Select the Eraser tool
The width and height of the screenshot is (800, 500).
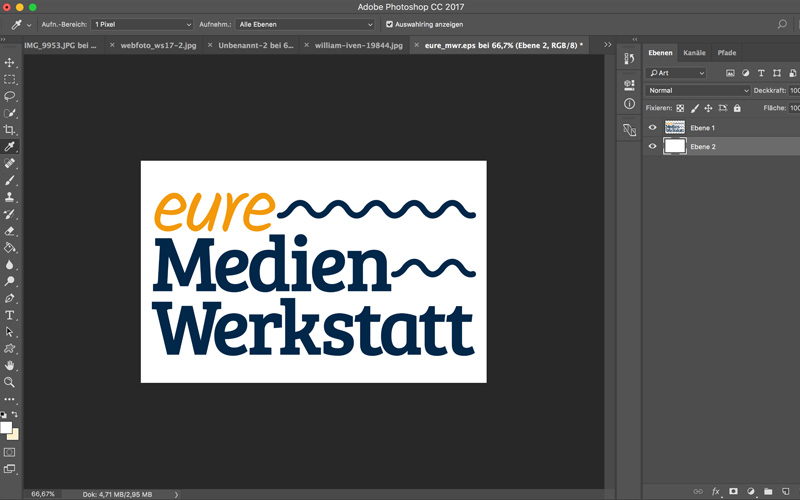click(x=9, y=231)
